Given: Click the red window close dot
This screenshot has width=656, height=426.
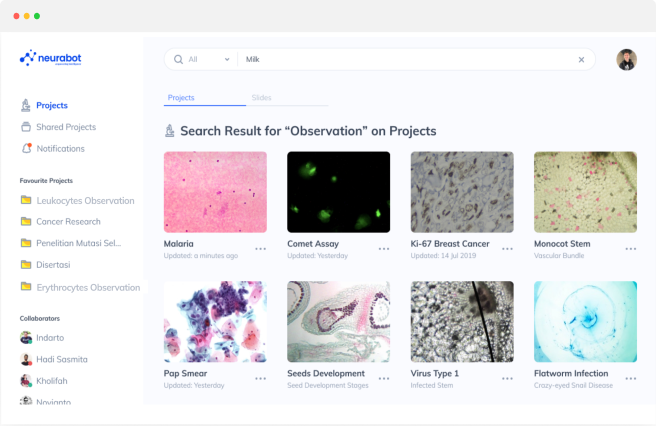Looking at the screenshot, I should coord(16,16).
